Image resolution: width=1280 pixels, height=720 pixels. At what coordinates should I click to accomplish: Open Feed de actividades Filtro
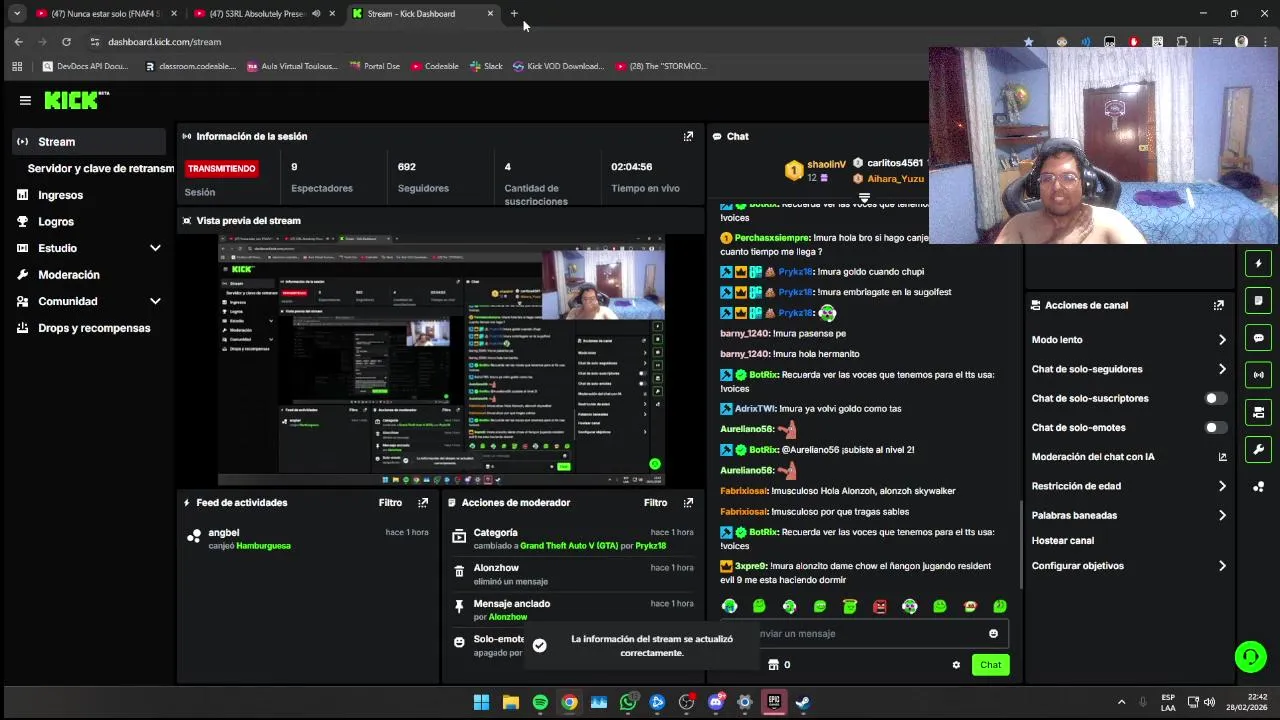click(390, 503)
